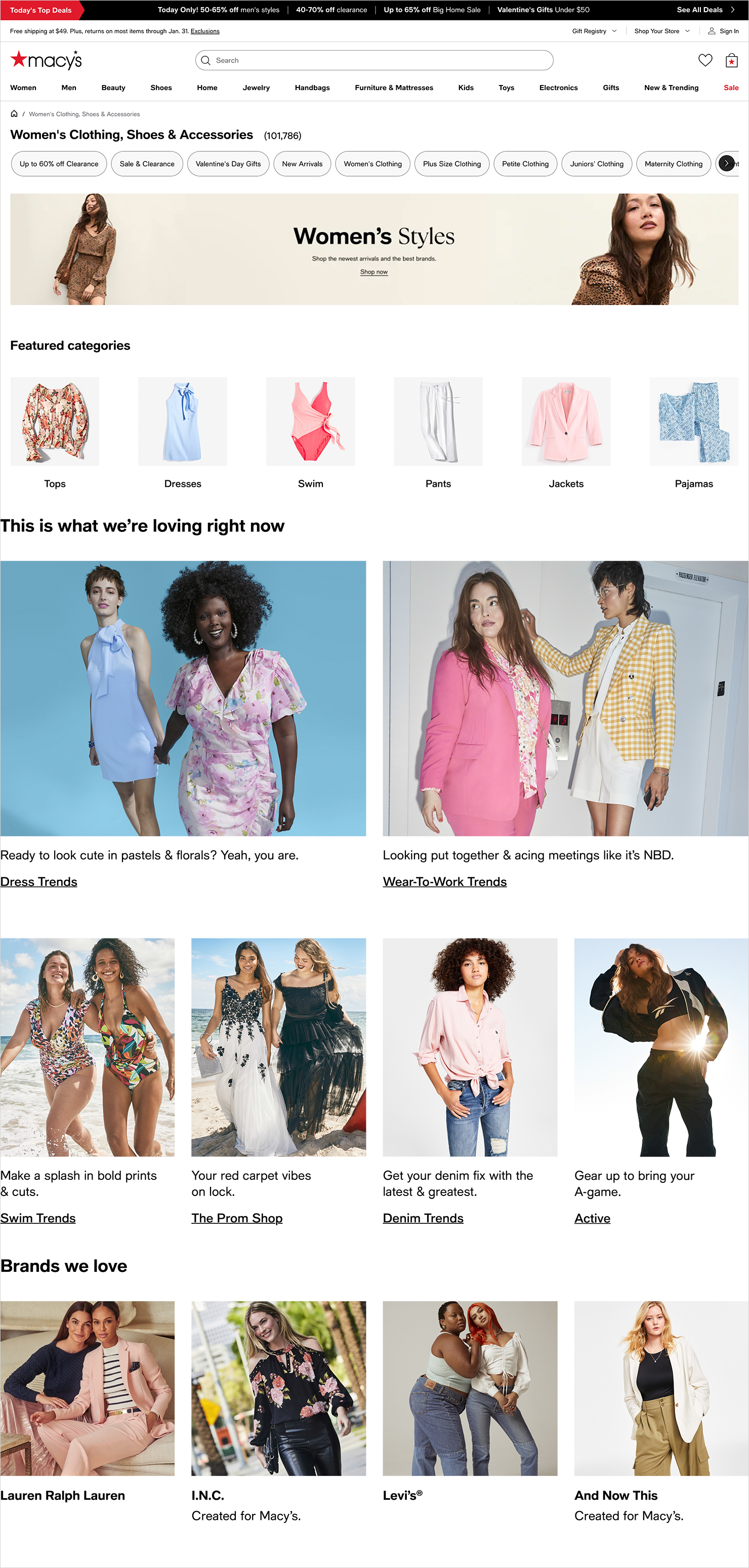Screen dimensions: 749x1568
Task: Open the Women menu
Action: (x=23, y=88)
